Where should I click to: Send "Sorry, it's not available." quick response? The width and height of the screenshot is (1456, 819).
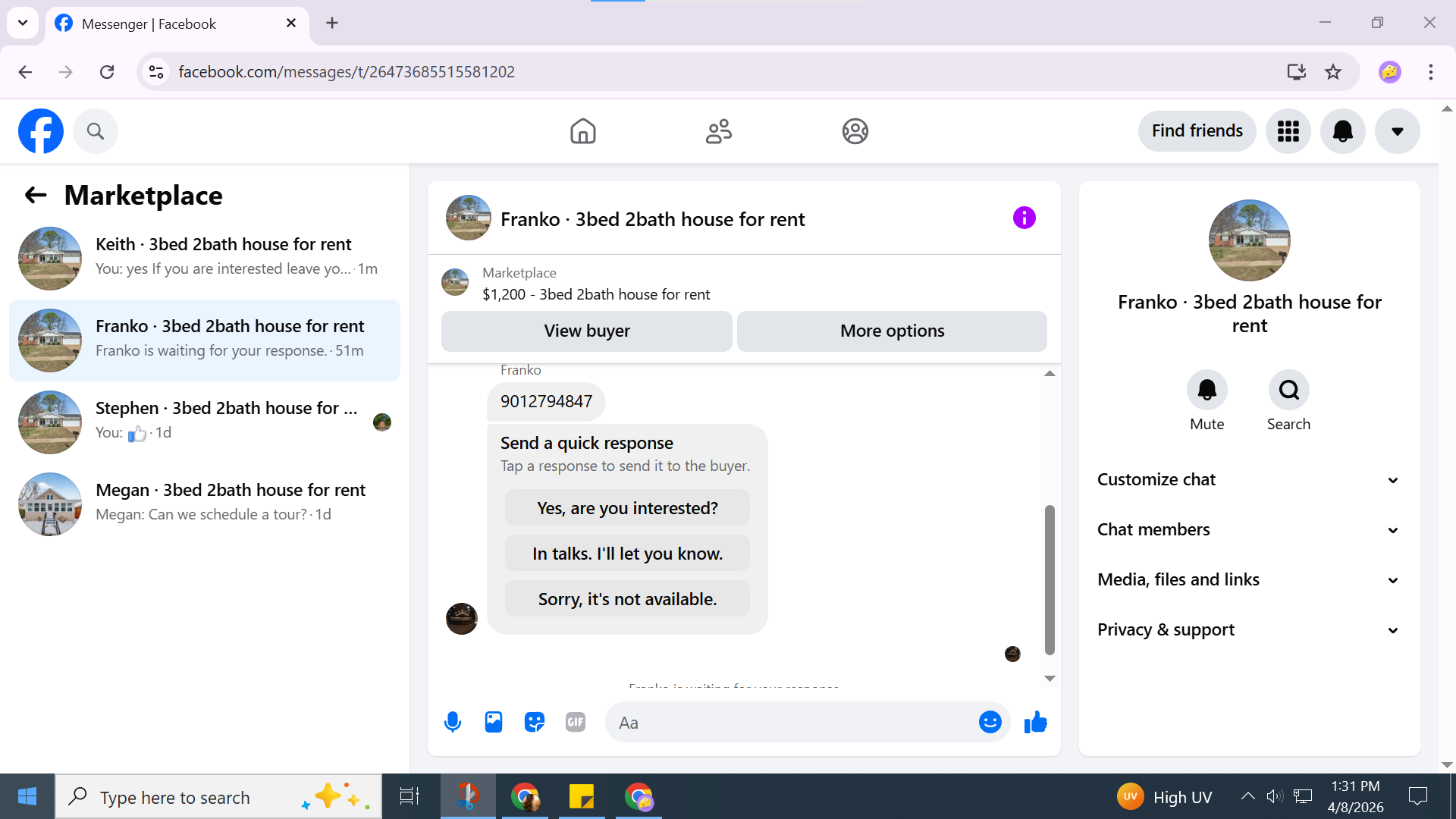pyautogui.click(x=627, y=599)
